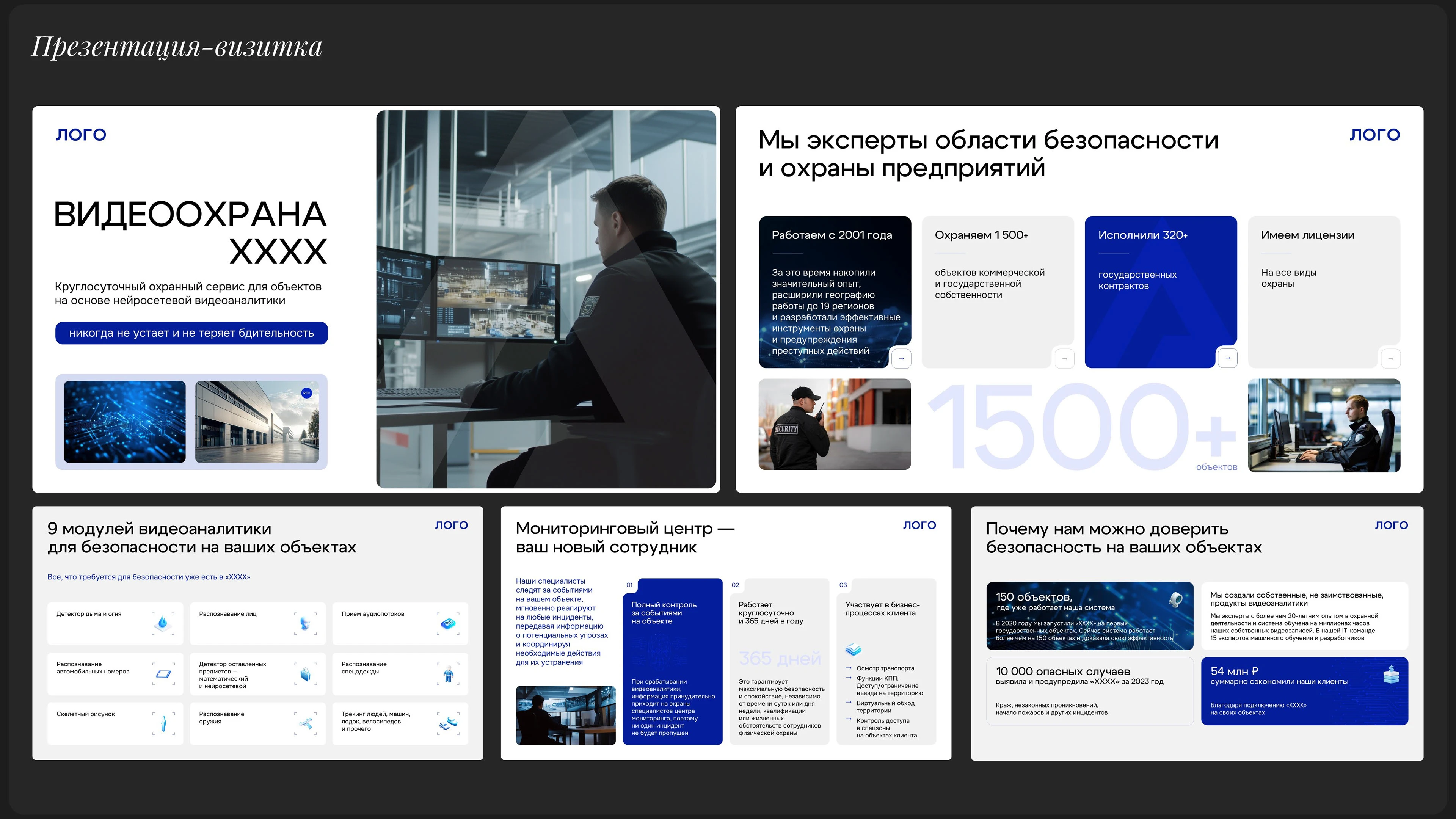Click the 'никогда не устает и не теряет бдительность' button
Viewport: 1456px width, 819px height.
(x=191, y=333)
